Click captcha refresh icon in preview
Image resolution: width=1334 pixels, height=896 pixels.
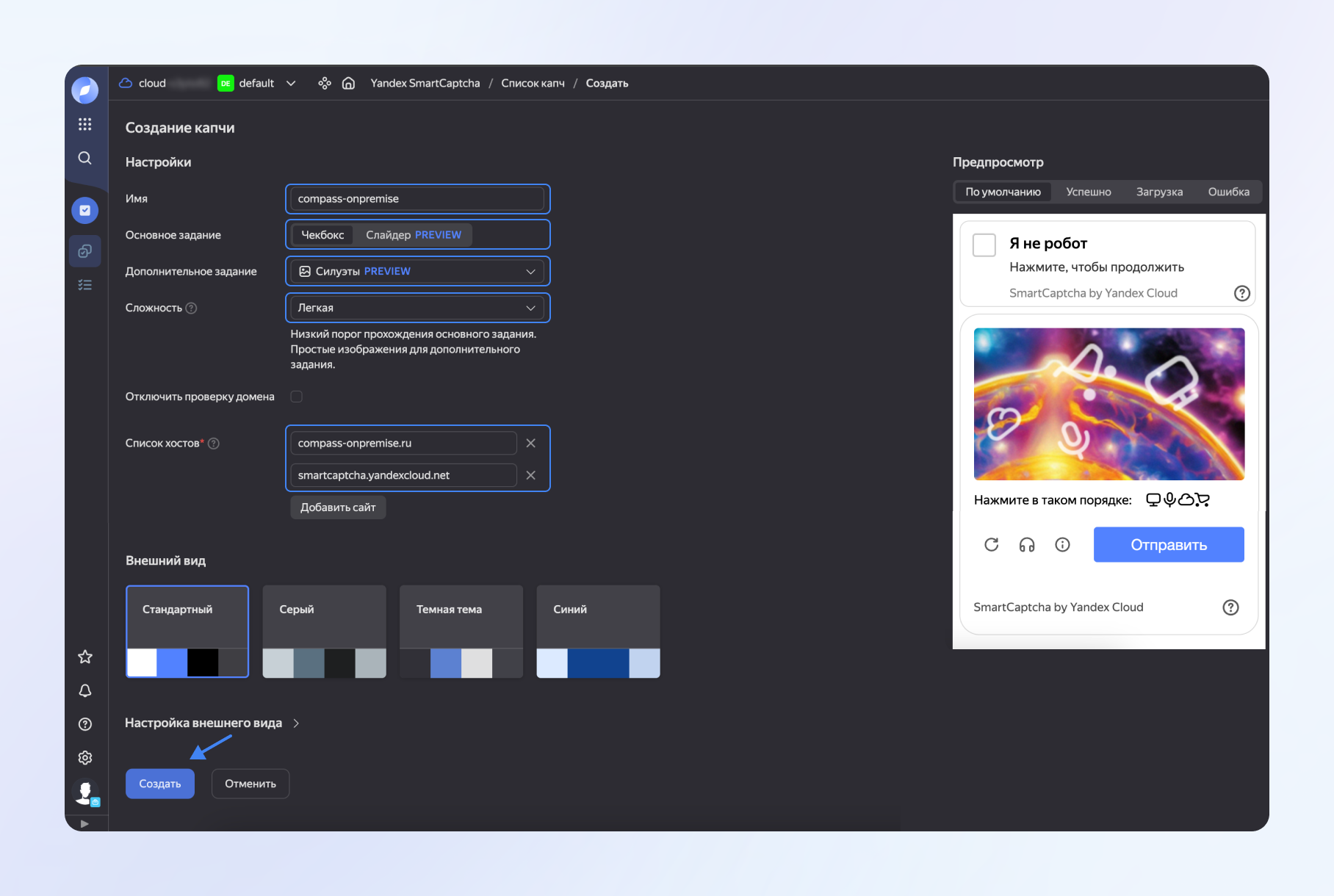click(991, 544)
